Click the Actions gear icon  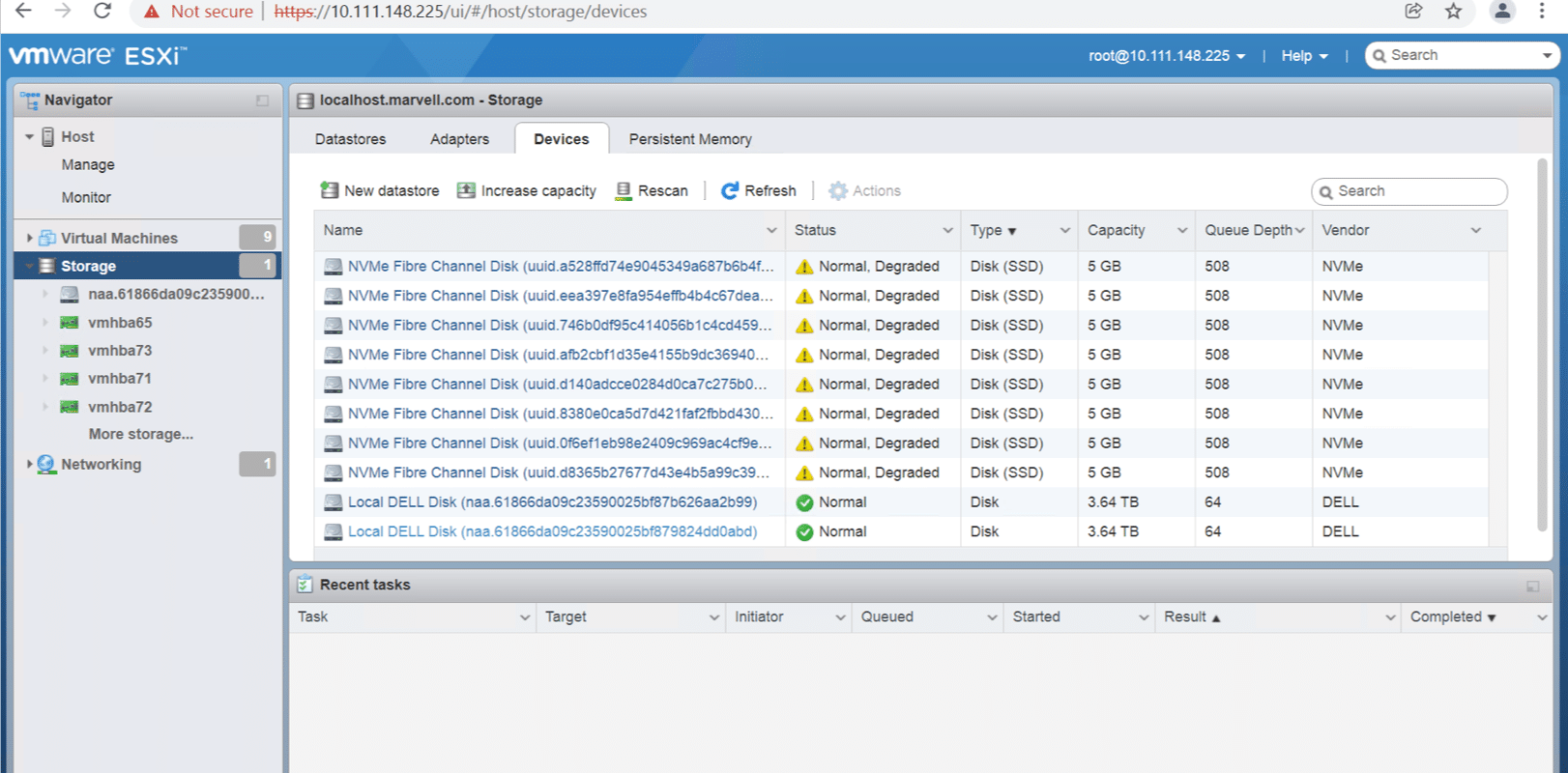coord(838,190)
